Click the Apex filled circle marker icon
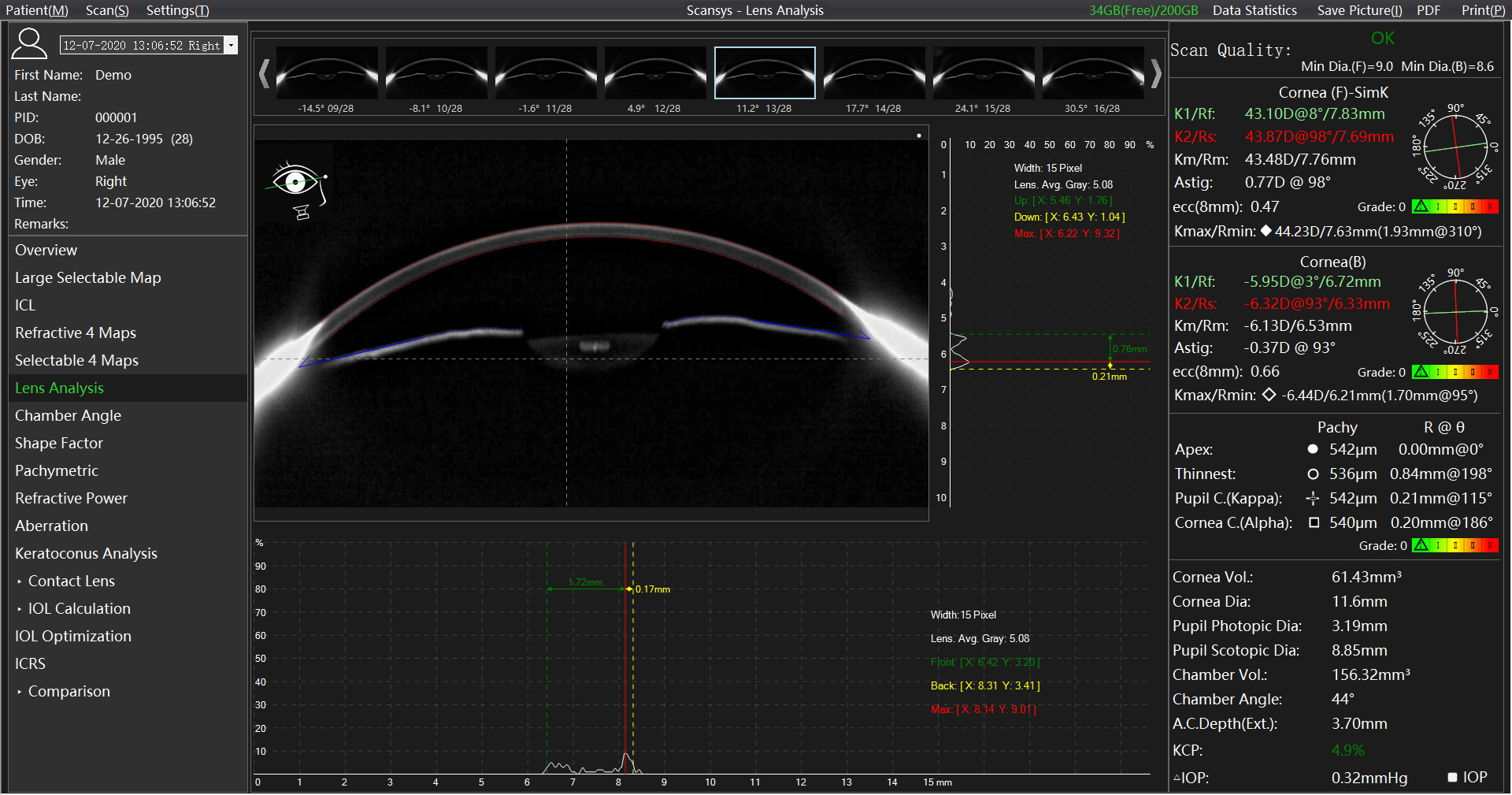Viewport: 1512px width, 795px height. [x=1313, y=449]
